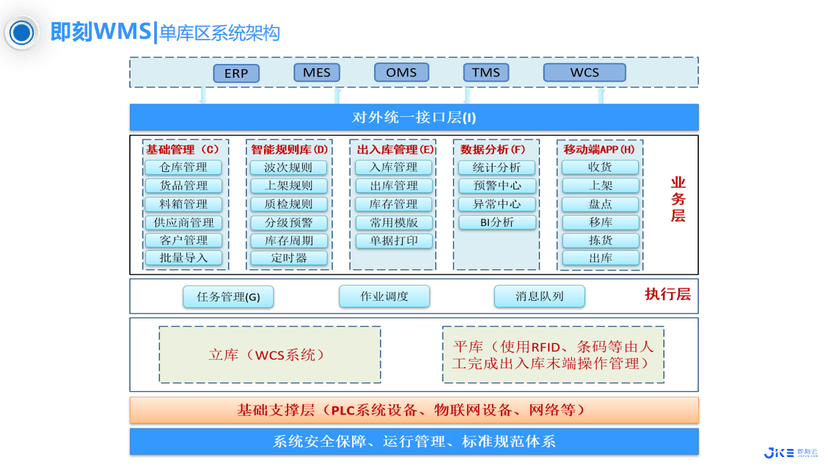Viewport: 828px width, 466px height.
Task: Select 消息队列 box
Action: tap(540, 296)
